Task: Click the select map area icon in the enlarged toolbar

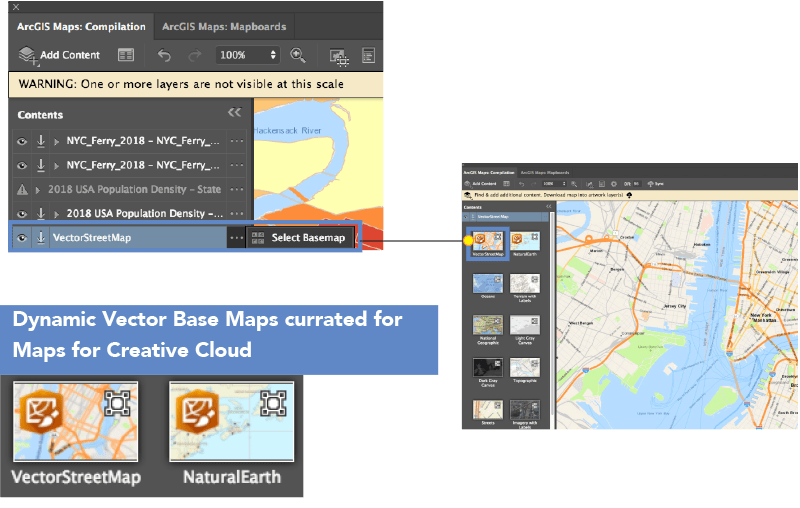Action: pyautogui.click(x=339, y=57)
